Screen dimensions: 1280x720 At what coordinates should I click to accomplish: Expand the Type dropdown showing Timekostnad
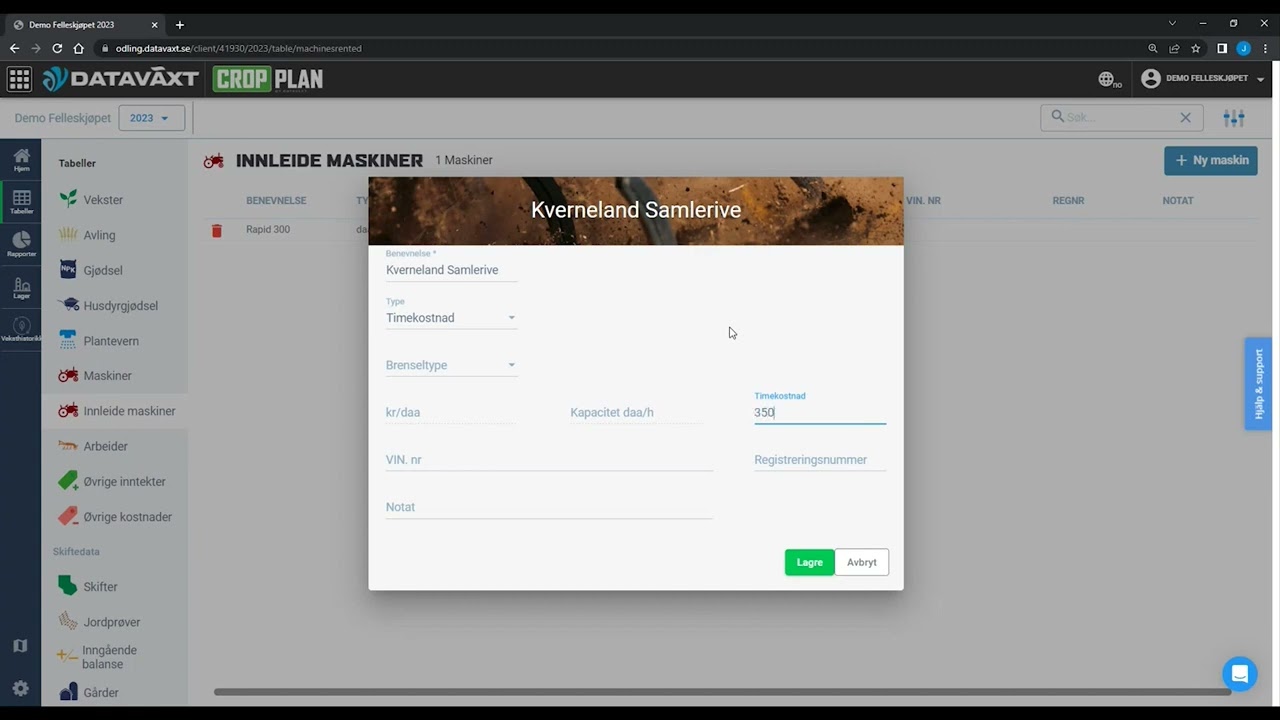pyautogui.click(x=451, y=318)
